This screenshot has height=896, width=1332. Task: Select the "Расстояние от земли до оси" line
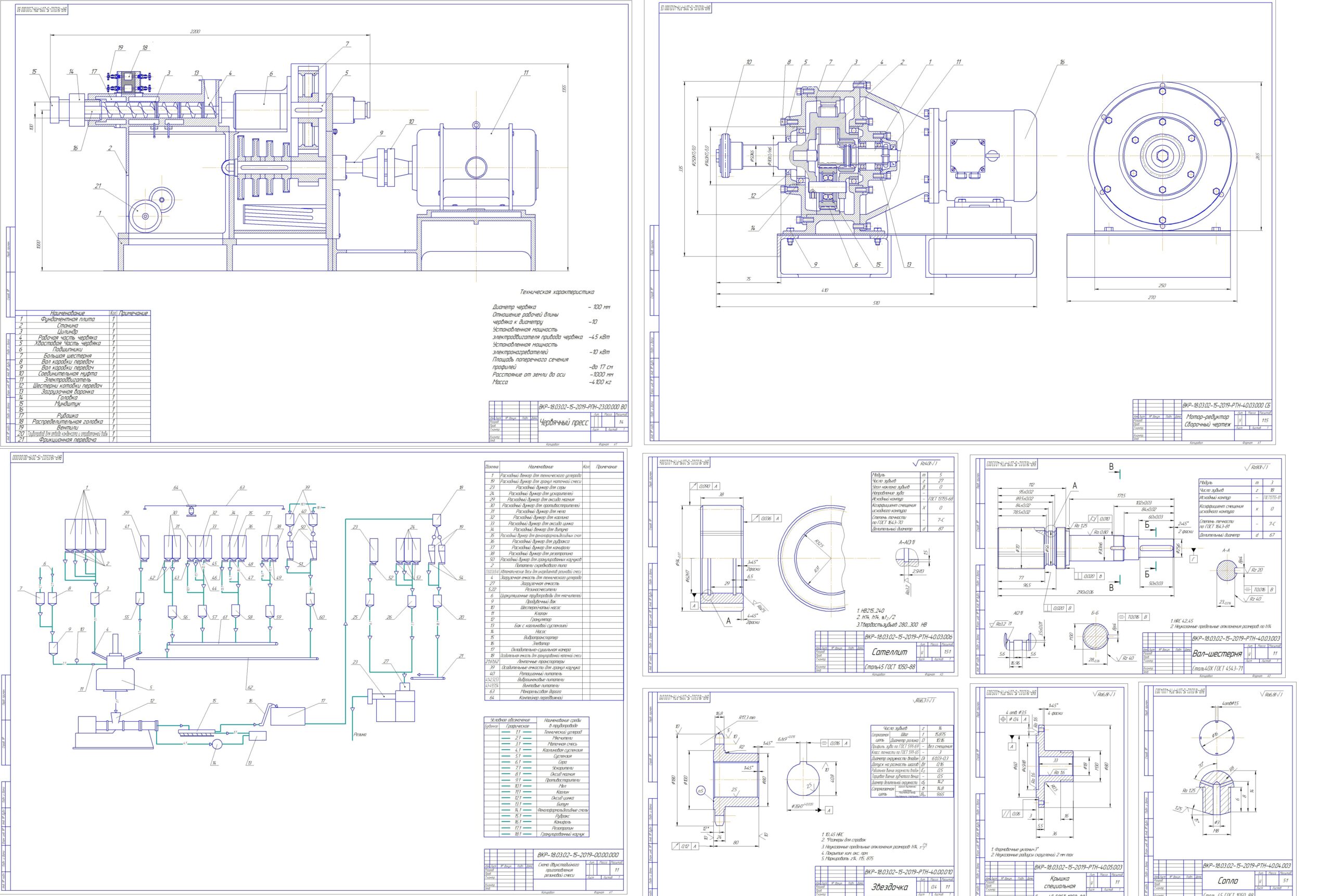(x=529, y=374)
